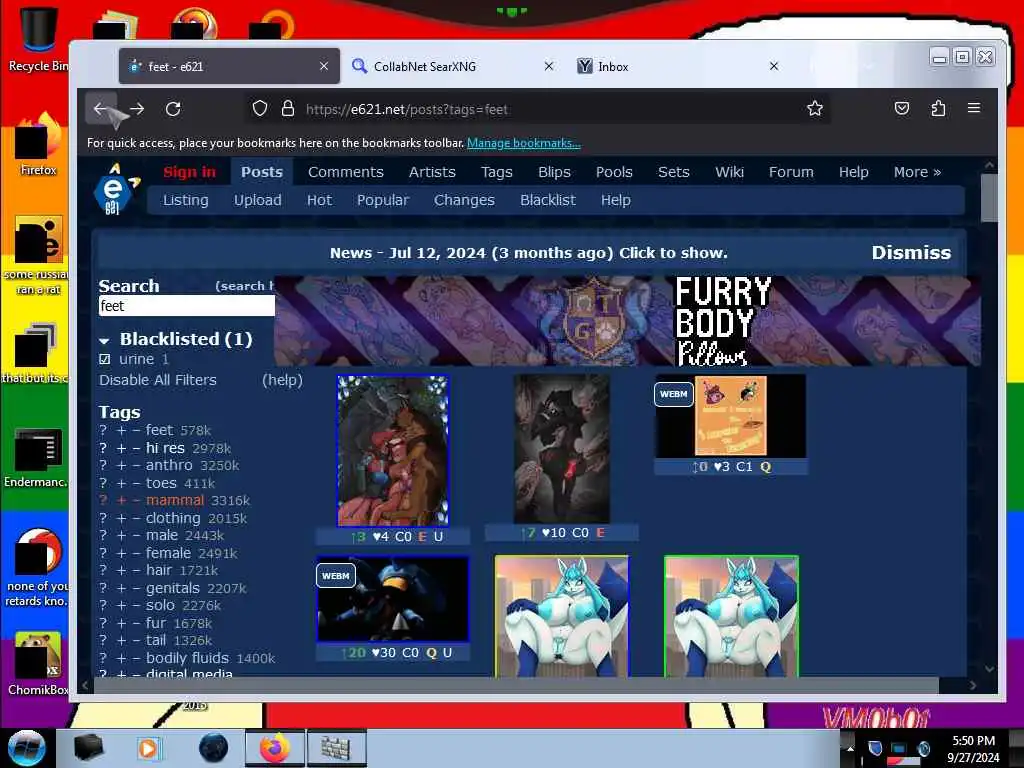Go back using the browser back arrow
The image size is (1024, 768).
pyautogui.click(x=101, y=109)
